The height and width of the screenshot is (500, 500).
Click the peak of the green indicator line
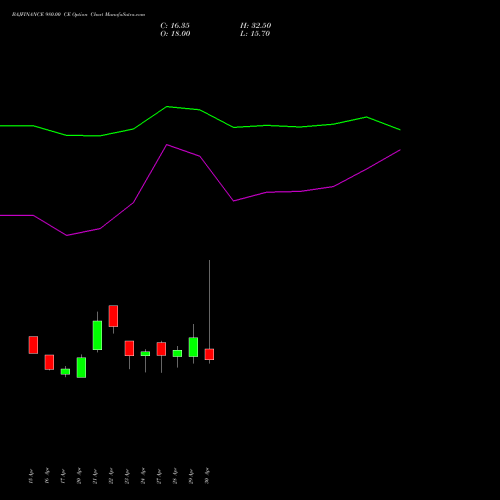coord(167,107)
